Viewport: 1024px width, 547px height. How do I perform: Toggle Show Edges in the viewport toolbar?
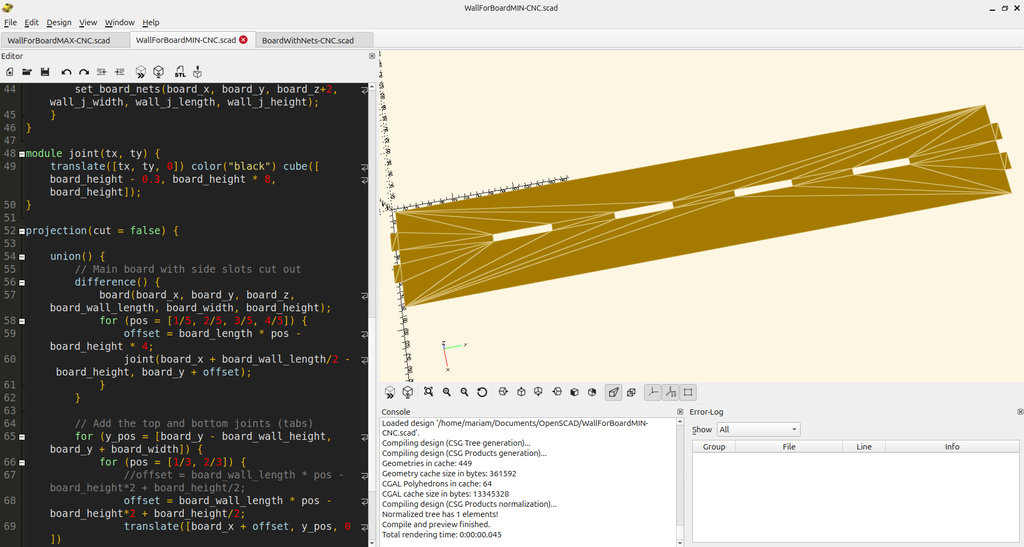688,392
